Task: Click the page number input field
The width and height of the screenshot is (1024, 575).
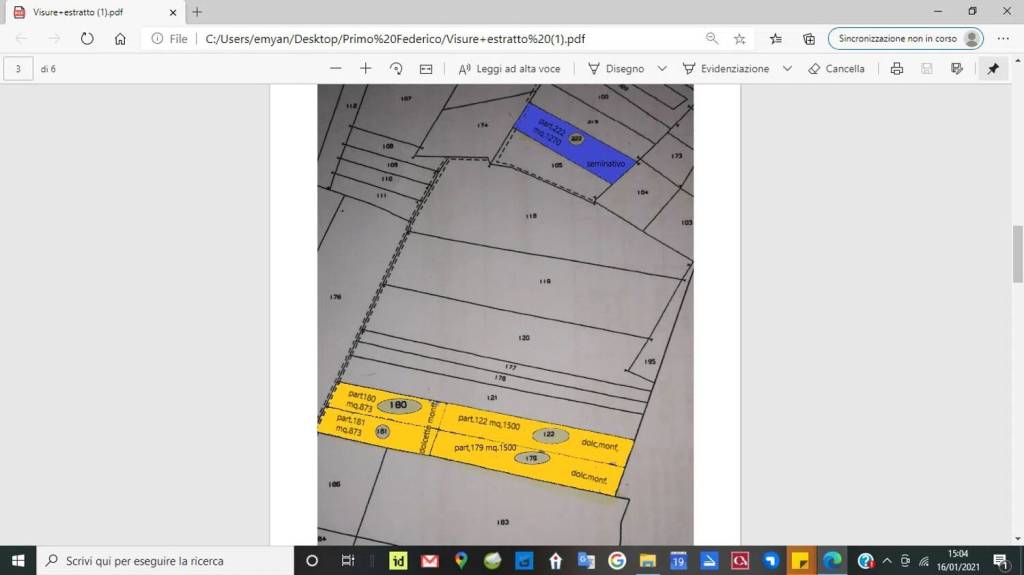Action: (18, 69)
